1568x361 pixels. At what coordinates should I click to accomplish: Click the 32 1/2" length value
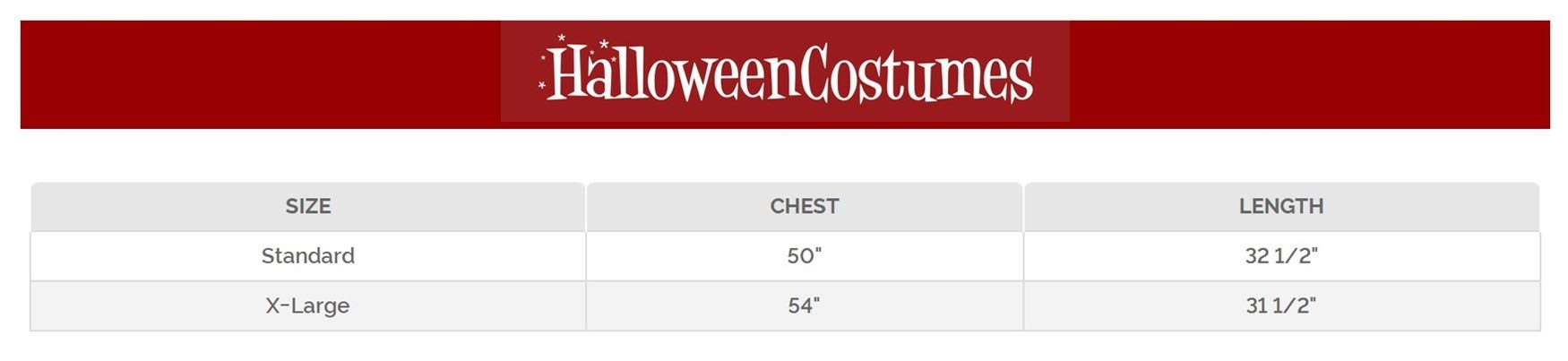pyautogui.click(x=1280, y=256)
